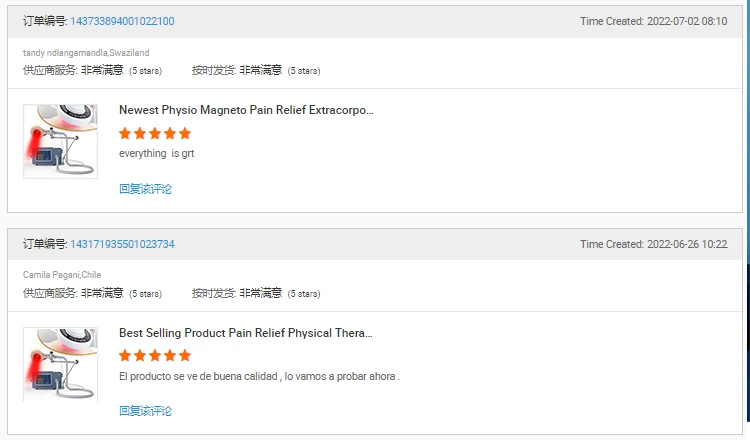
Task: Select reviewer name Camila Pagani, Chile
Action: pos(62,275)
